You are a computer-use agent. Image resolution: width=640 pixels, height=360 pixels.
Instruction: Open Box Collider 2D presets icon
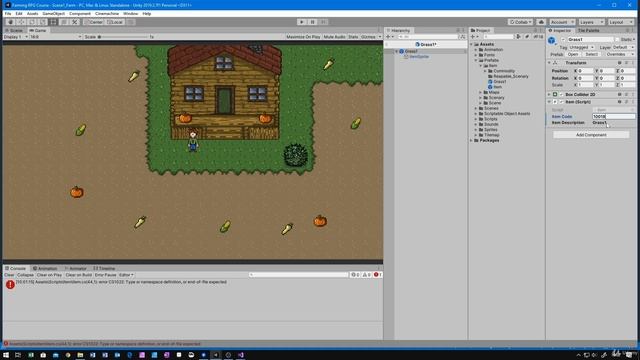tap(627, 95)
